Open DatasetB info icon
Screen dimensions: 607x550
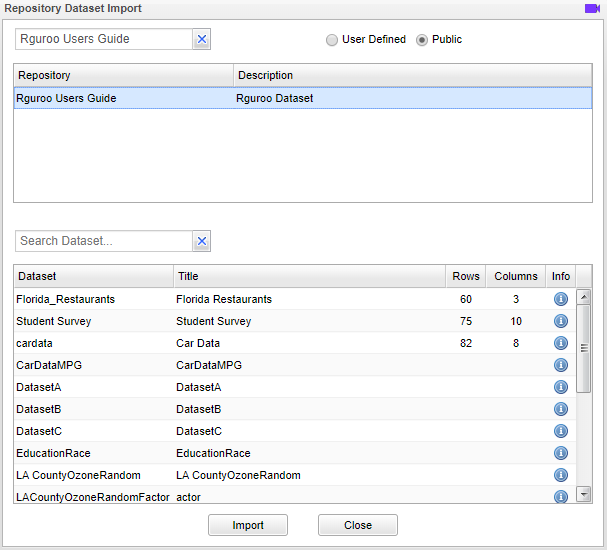[560, 409]
